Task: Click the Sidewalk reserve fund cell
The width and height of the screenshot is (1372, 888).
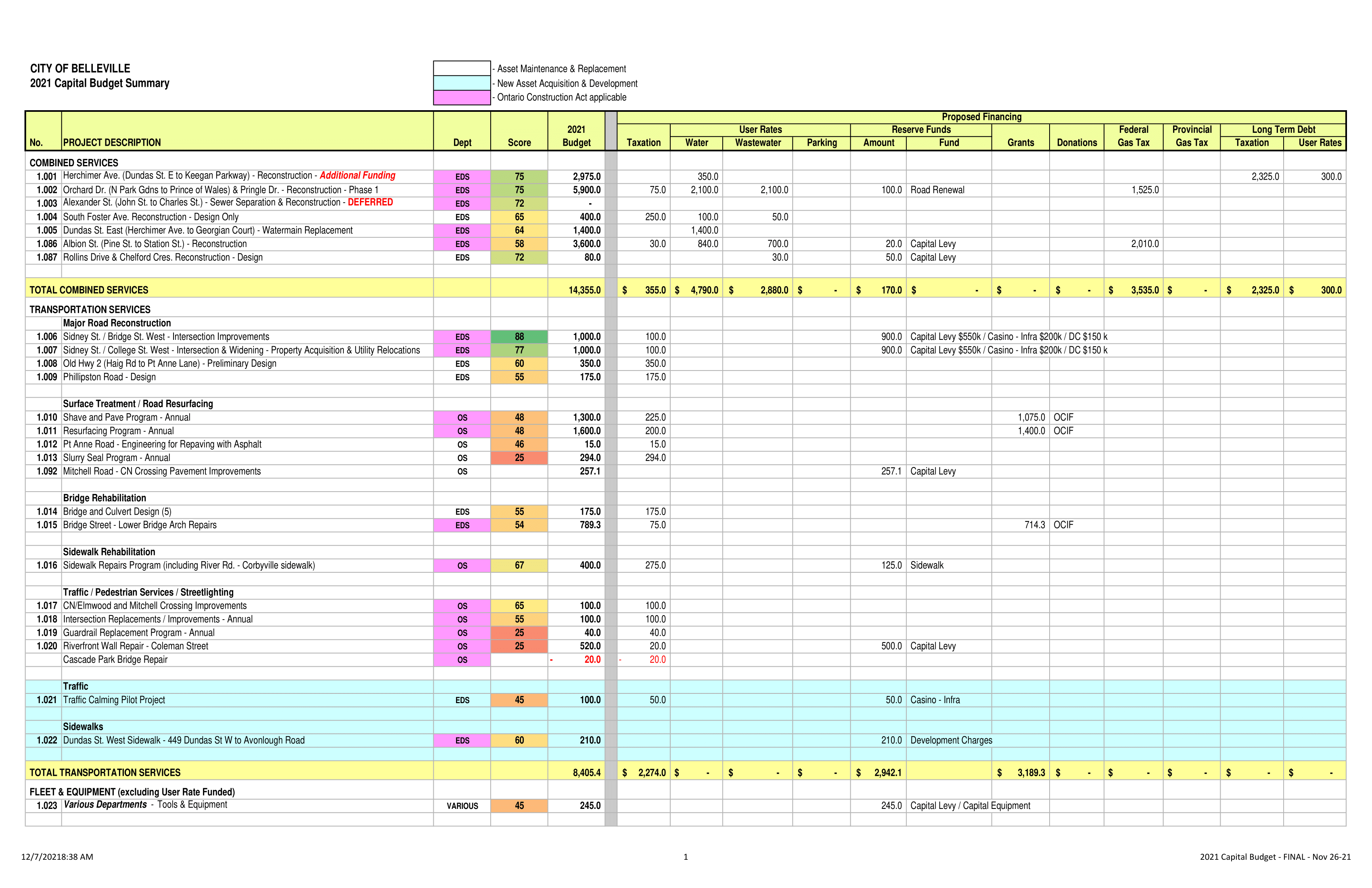Action: (x=927, y=565)
